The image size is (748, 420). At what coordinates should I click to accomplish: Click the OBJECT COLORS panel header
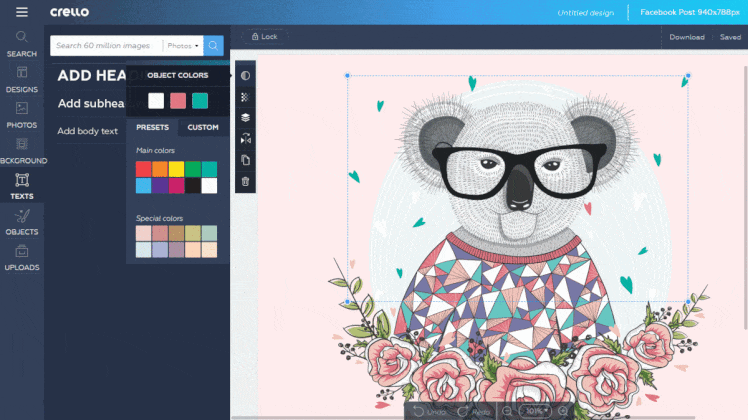177,75
